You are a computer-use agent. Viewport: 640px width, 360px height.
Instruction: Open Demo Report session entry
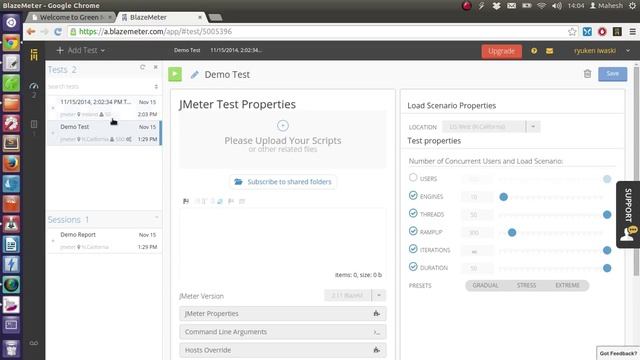click(104, 240)
